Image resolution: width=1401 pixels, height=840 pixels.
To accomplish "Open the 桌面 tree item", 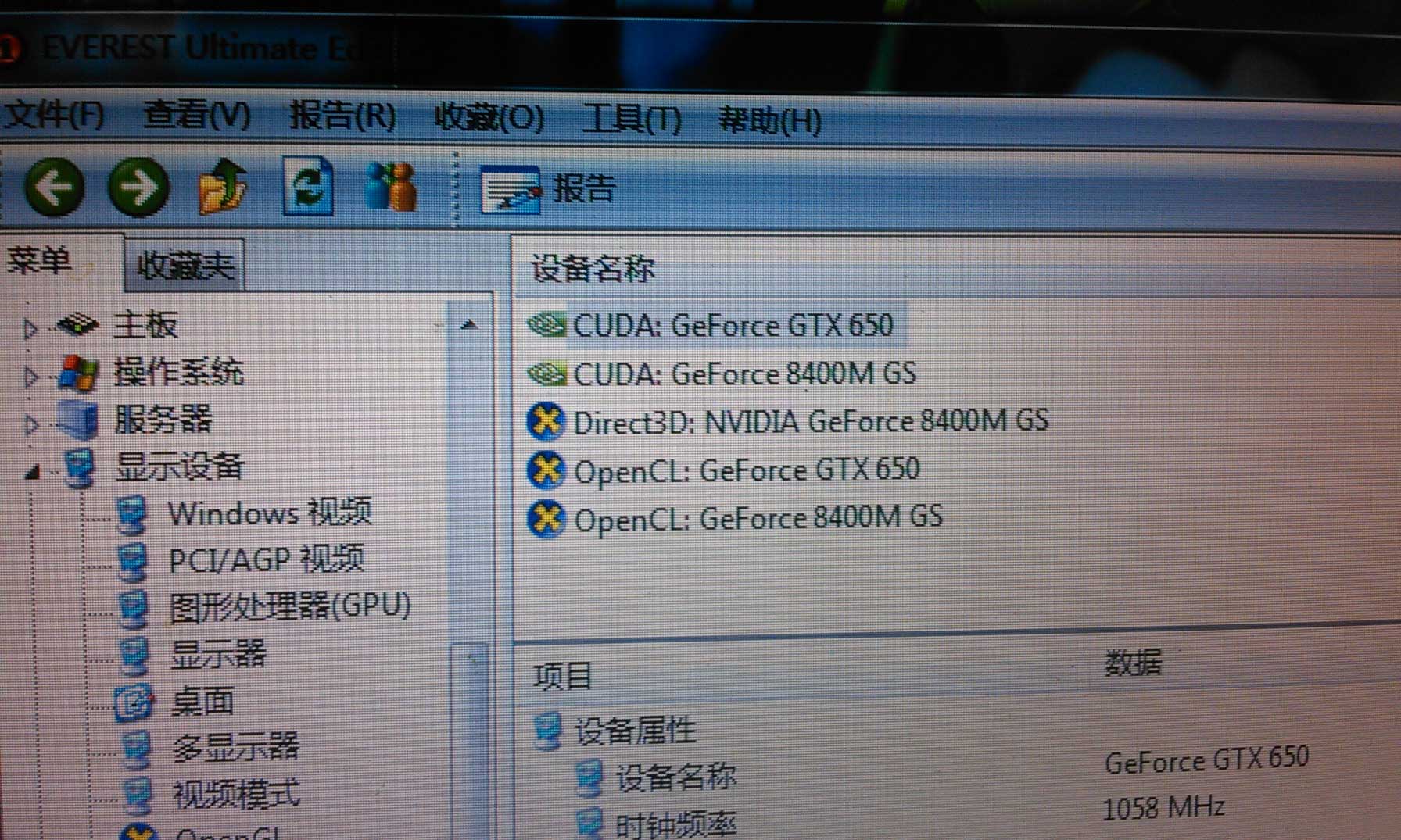I will click(x=202, y=701).
